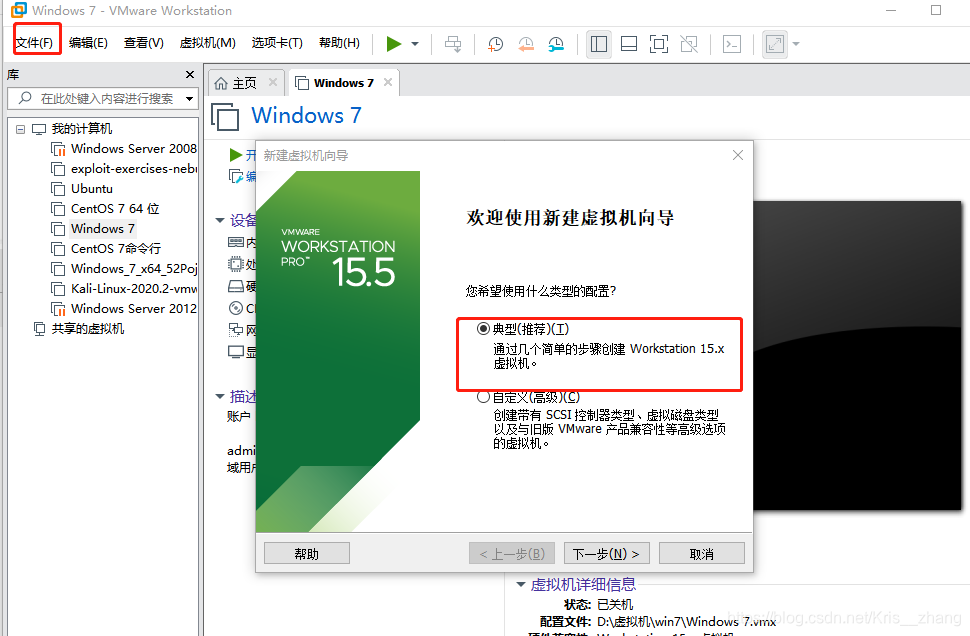Image resolution: width=970 pixels, height=636 pixels.
Task: Click the hard disk device icon
Action: (236, 286)
